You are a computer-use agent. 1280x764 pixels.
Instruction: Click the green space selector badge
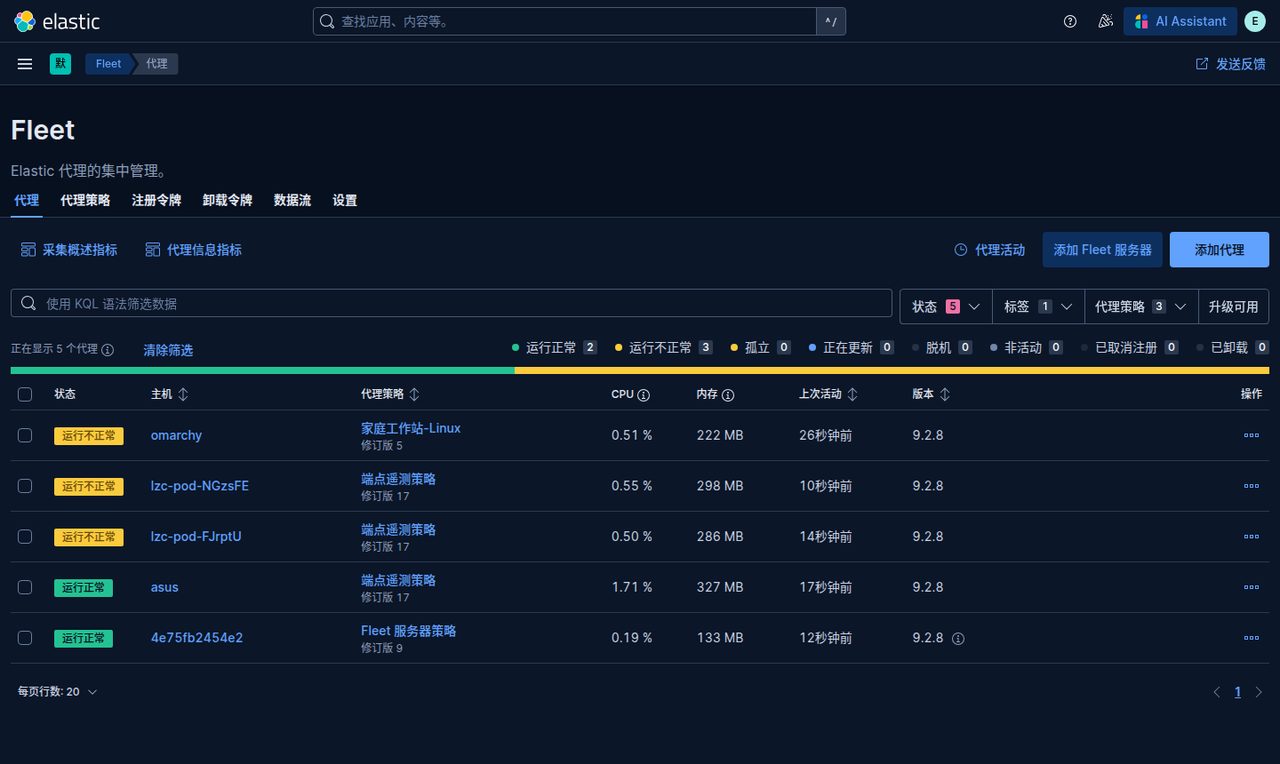tap(61, 64)
